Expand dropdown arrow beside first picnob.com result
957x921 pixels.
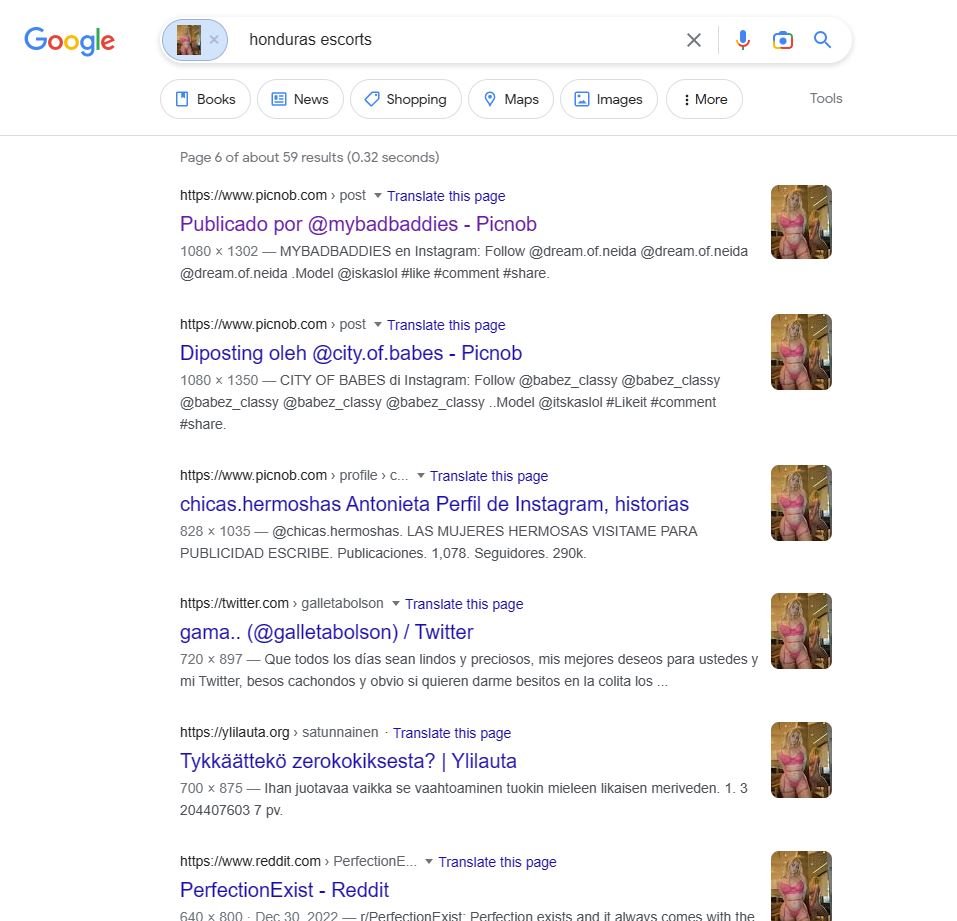[377, 196]
